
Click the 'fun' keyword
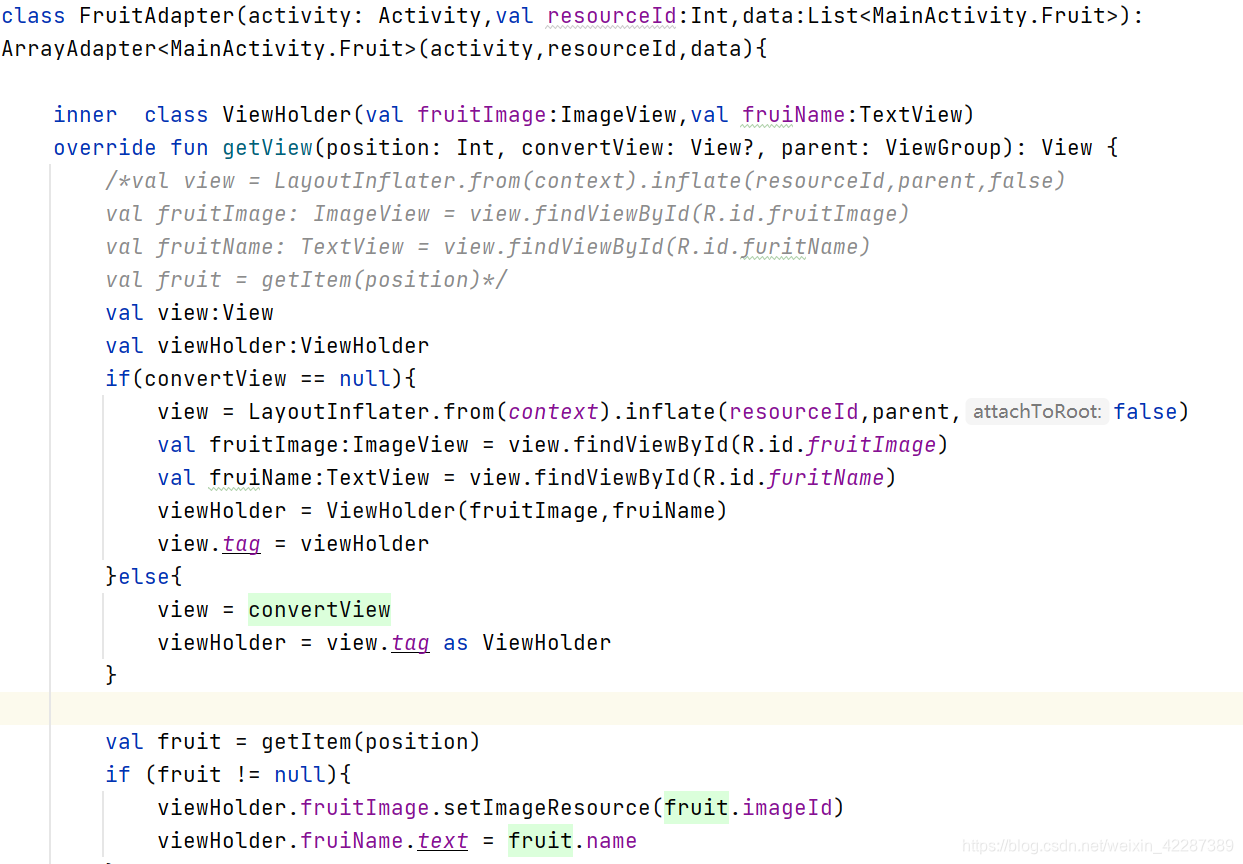point(190,148)
